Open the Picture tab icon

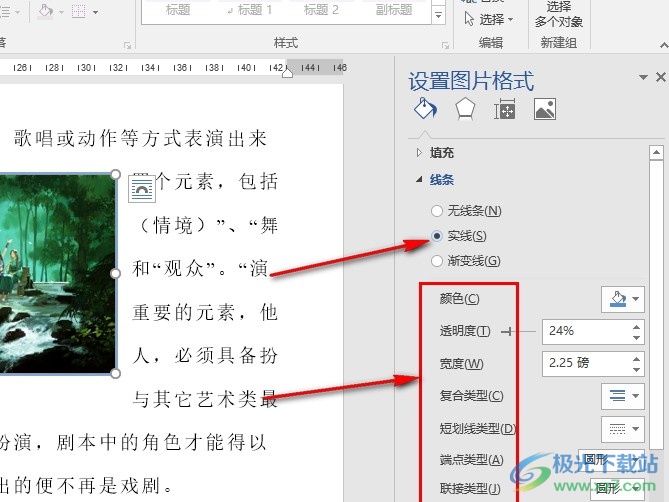tap(545, 109)
